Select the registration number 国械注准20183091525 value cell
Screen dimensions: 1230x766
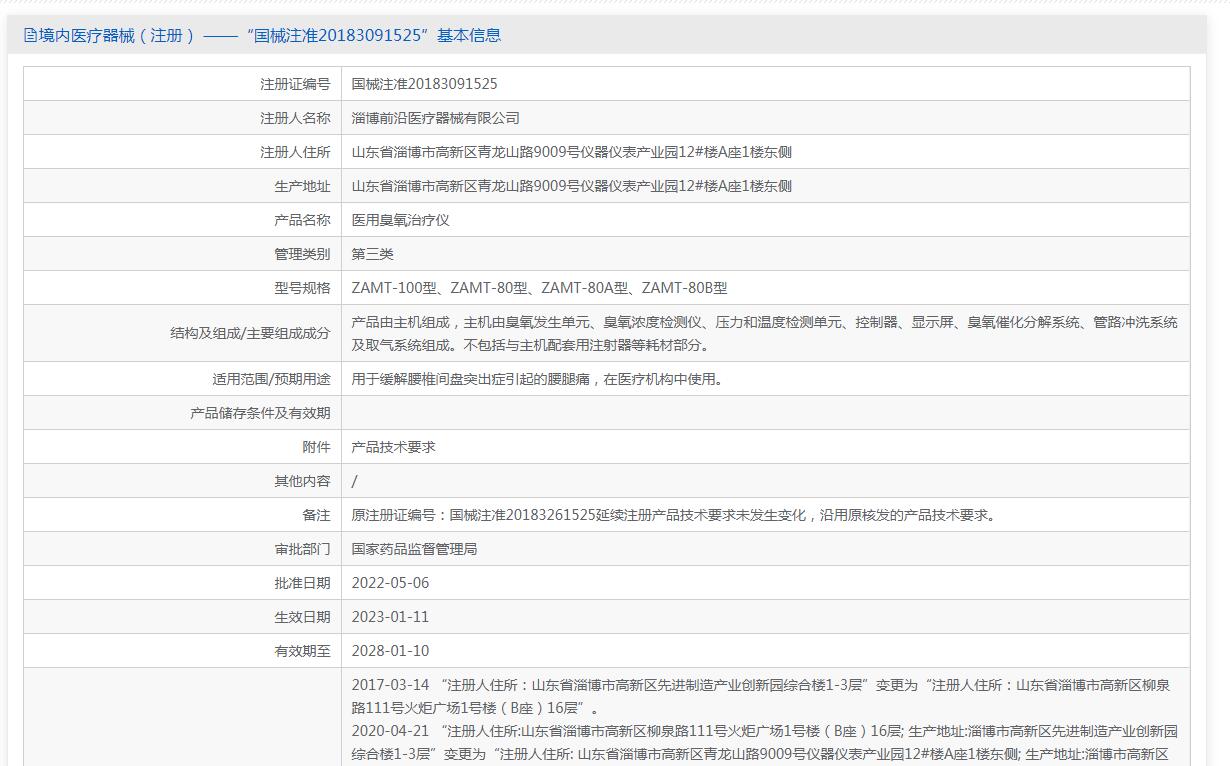pos(424,84)
